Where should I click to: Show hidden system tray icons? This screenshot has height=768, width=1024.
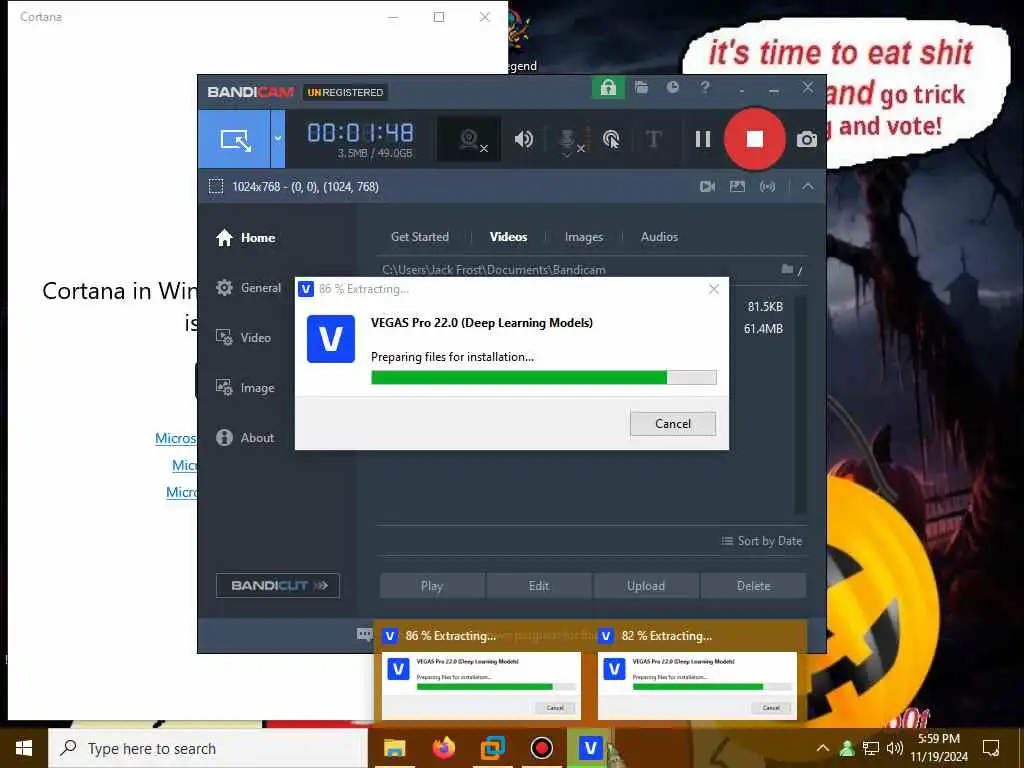tap(823, 748)
